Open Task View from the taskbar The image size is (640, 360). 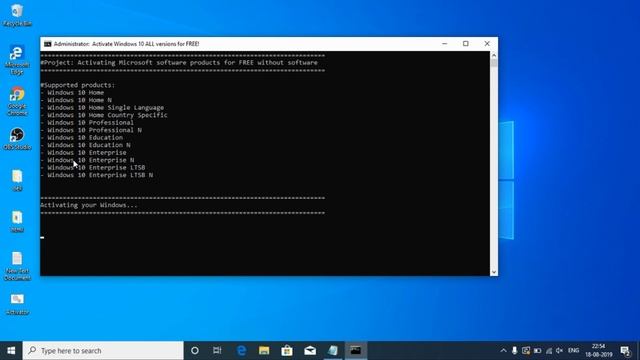(x=217, y=351)
